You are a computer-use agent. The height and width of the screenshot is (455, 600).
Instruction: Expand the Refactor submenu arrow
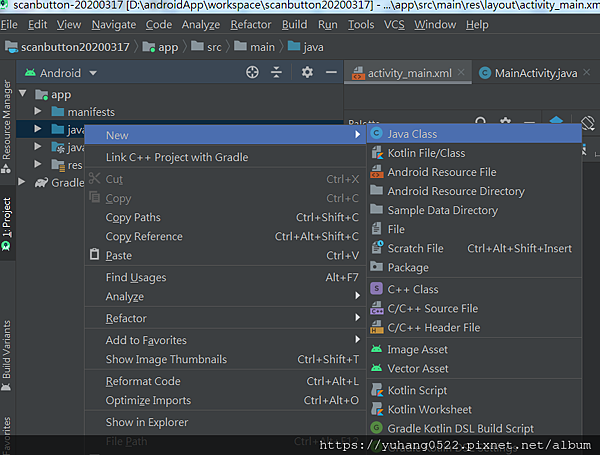[x=357, y=317]
